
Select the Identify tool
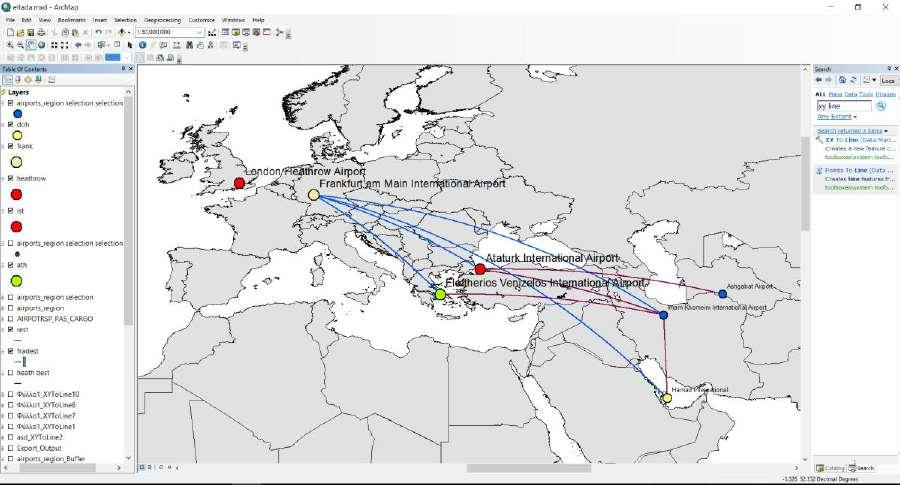142,45
